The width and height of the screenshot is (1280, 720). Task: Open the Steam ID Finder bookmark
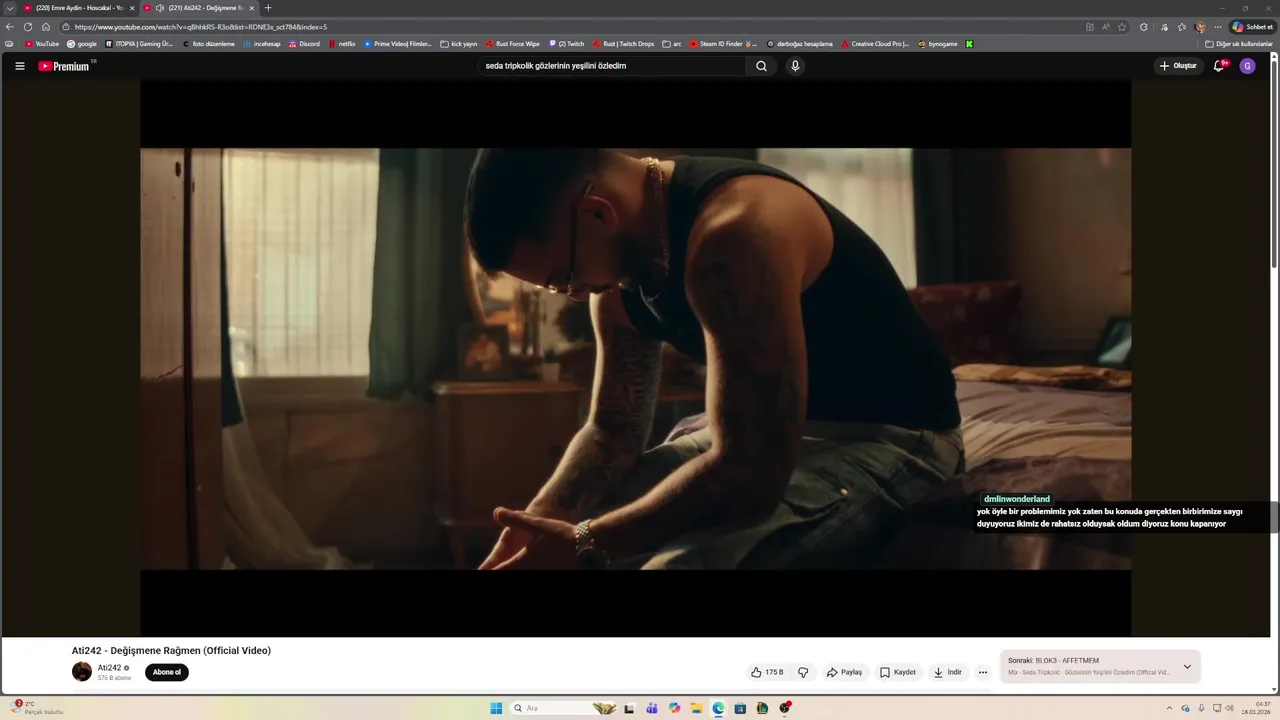pyautogui.click(x=723, y=44)
